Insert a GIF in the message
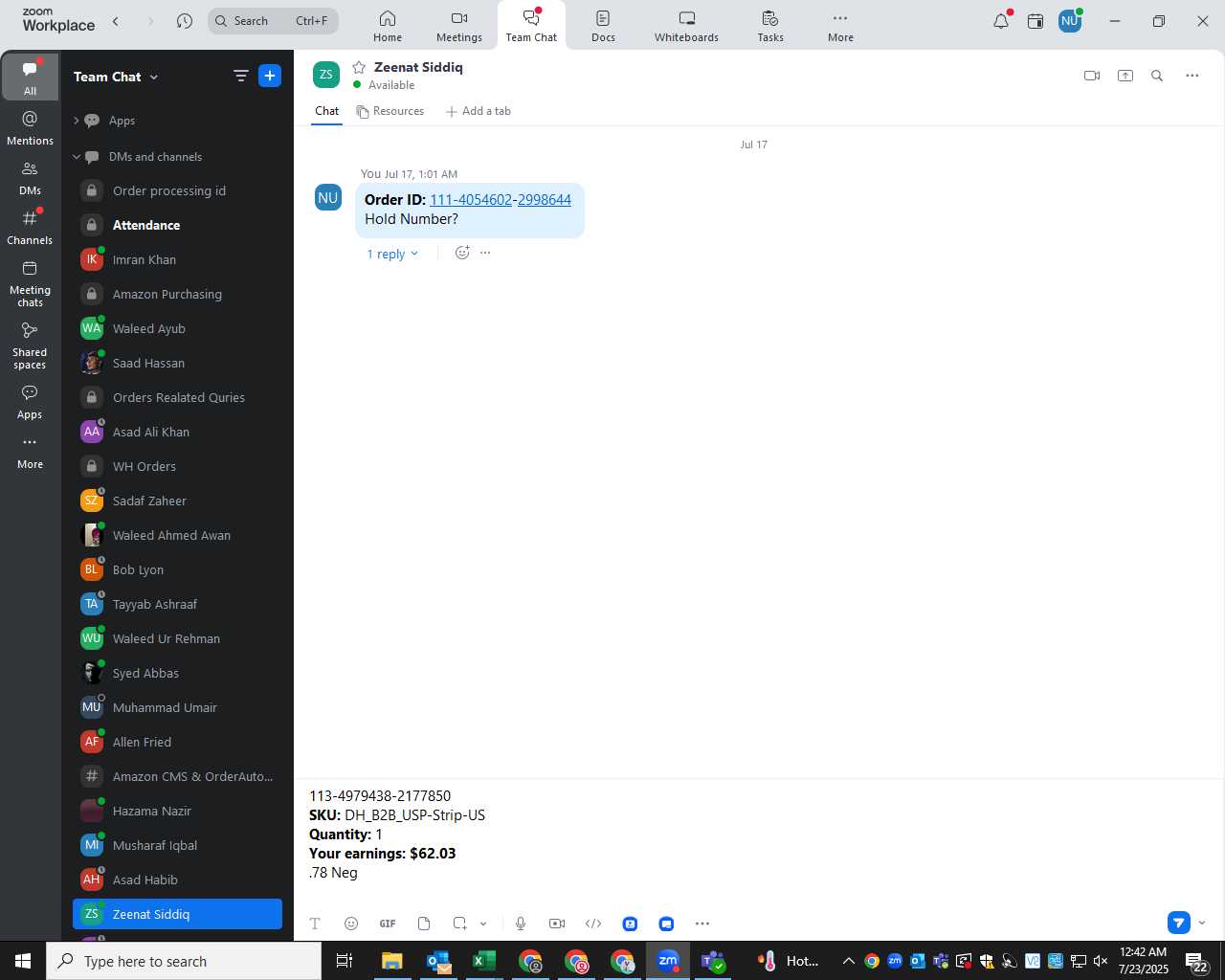1225x980 pixels. (388, 924)
